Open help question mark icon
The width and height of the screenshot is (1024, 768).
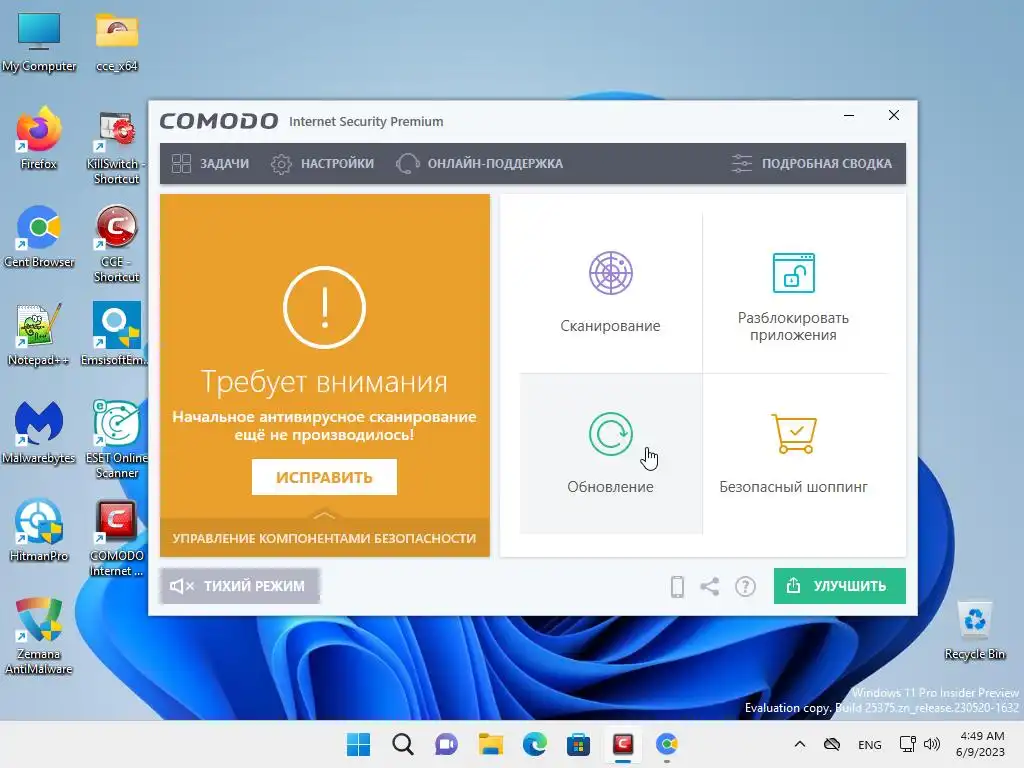point(745,586)
